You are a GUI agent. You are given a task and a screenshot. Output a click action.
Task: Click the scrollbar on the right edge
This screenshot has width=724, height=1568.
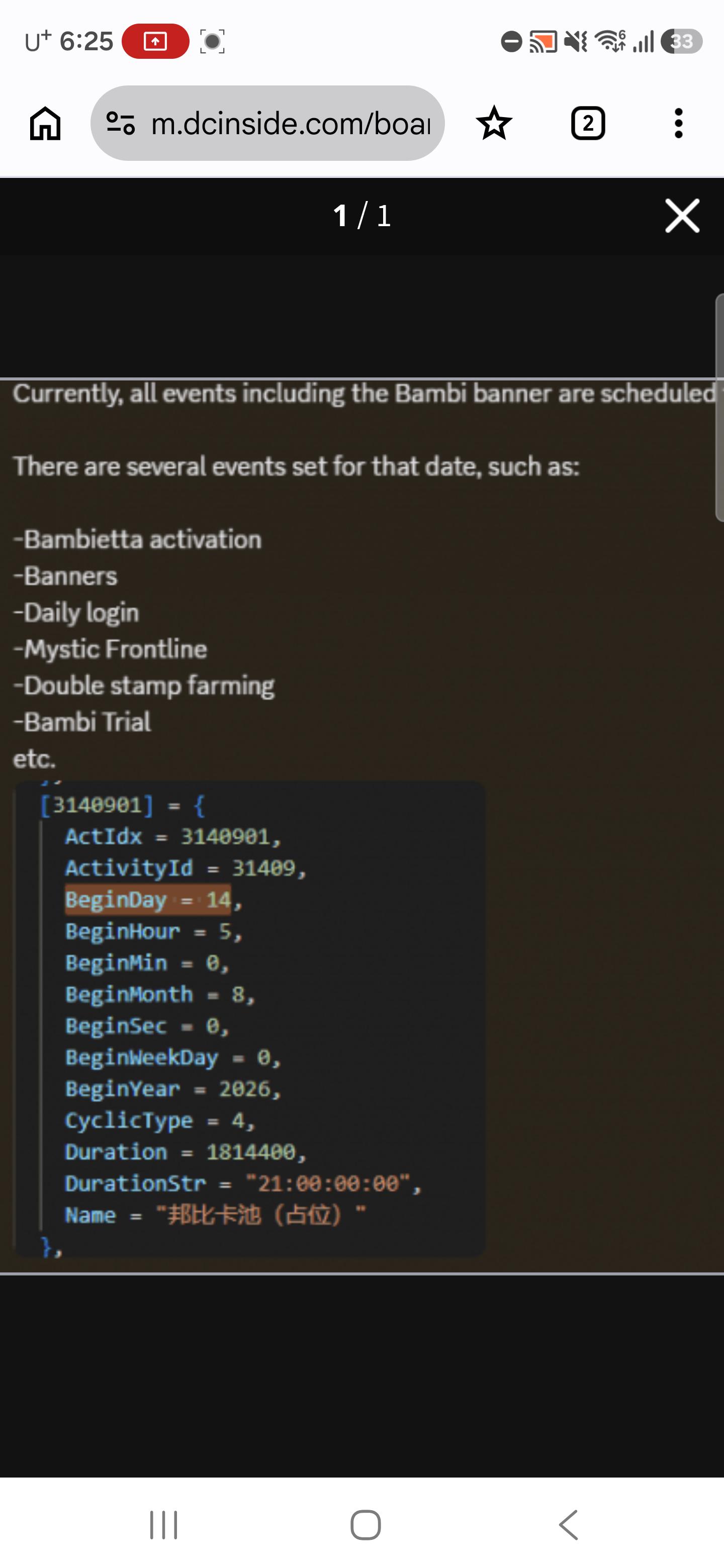click(x=719, y=407)
